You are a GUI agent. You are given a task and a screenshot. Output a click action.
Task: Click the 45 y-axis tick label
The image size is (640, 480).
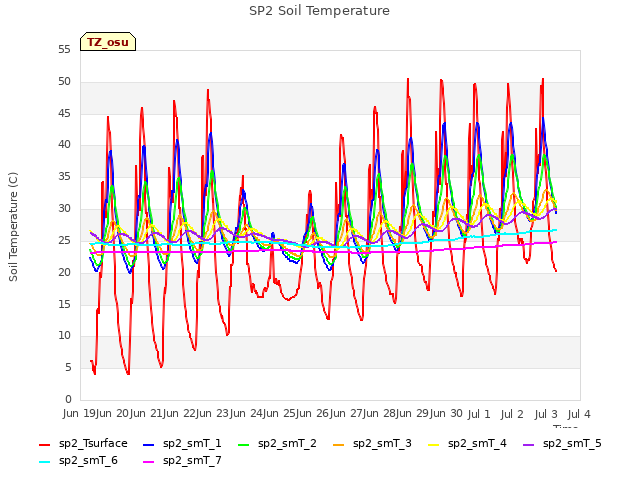click(64, 113)
